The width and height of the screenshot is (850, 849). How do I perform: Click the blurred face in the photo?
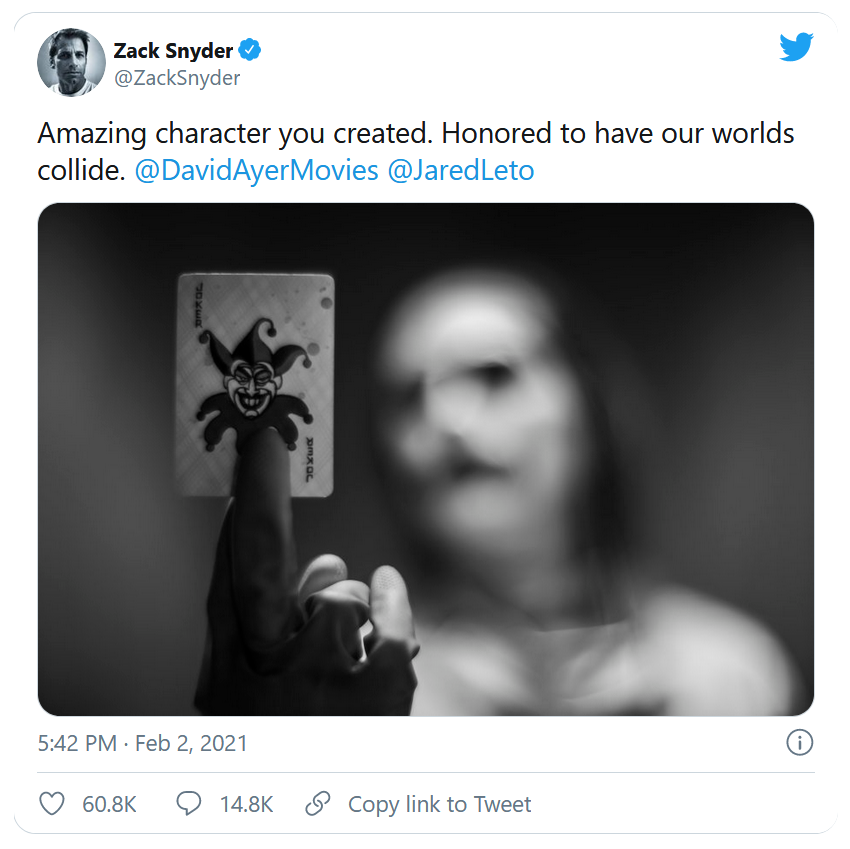coord(470,400)
